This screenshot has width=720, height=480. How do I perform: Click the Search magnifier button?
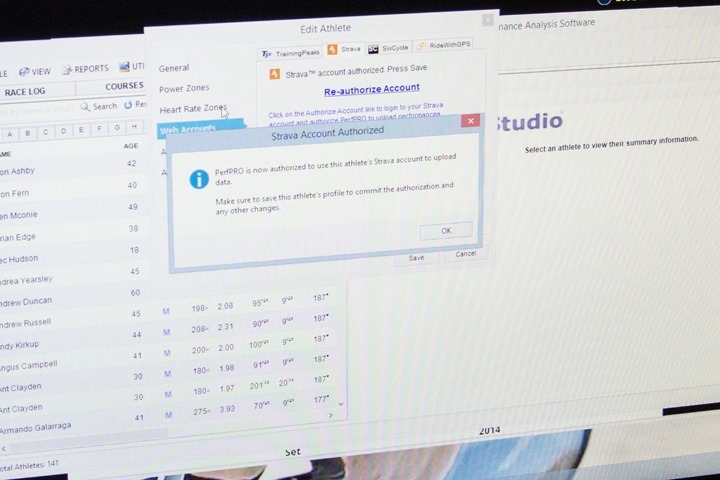(98, 107)
